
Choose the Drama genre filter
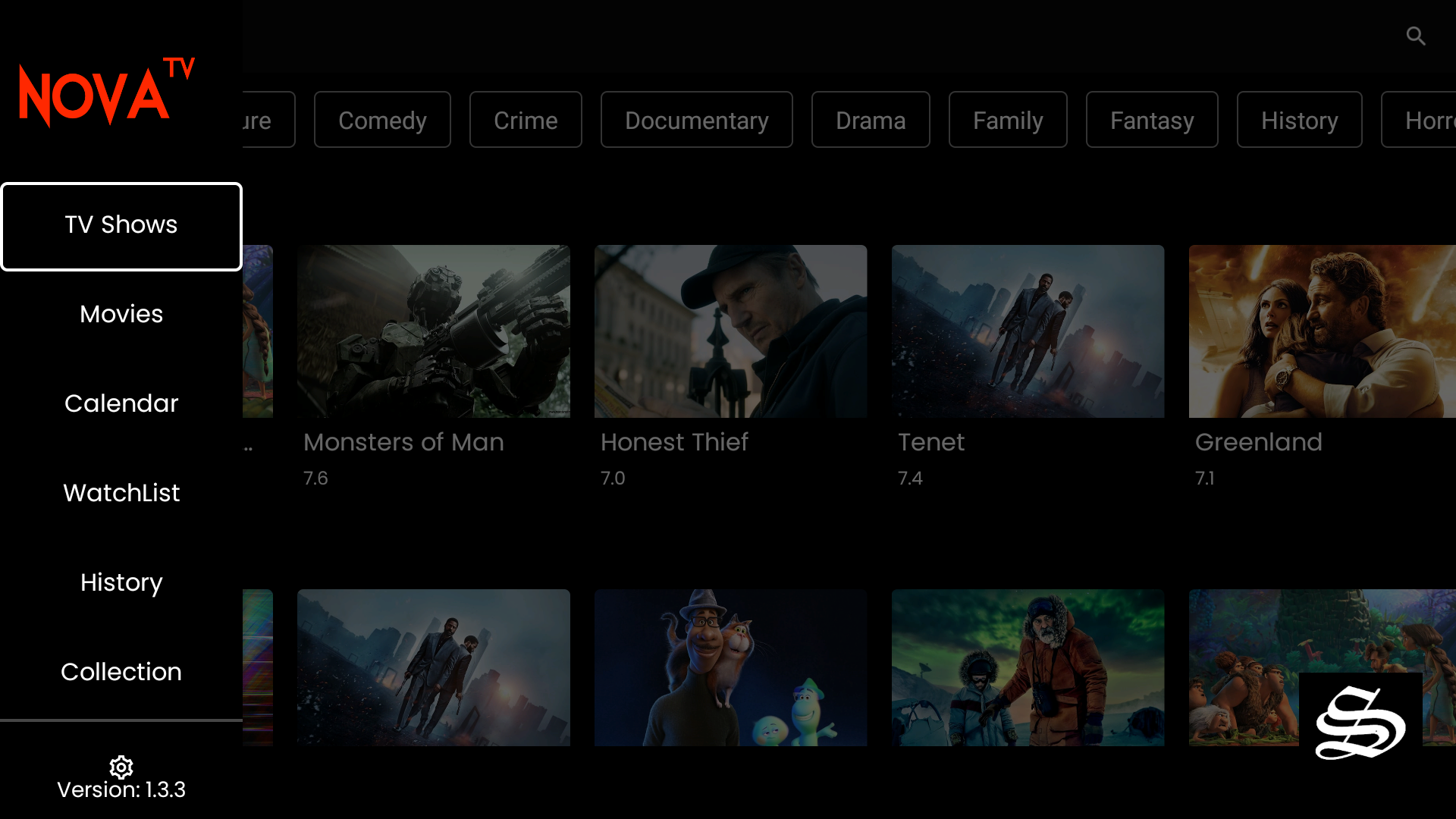click(871, 120)
